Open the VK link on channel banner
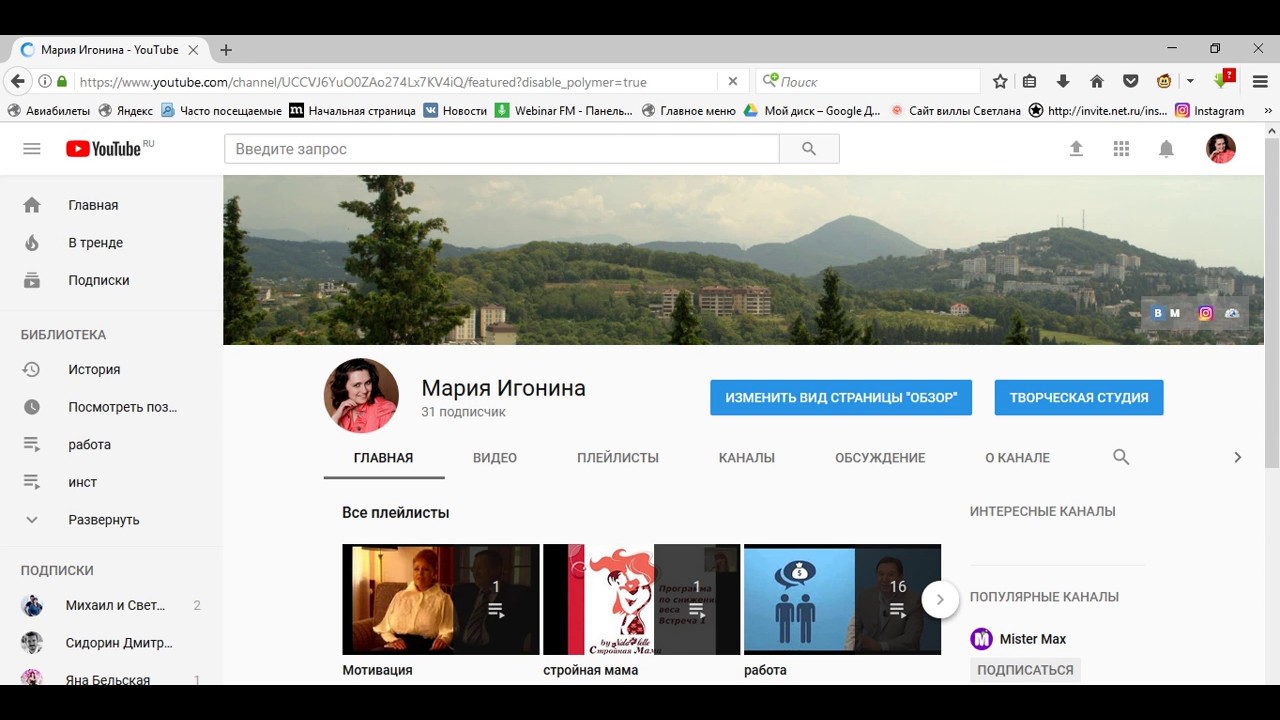 point(1158,313)
